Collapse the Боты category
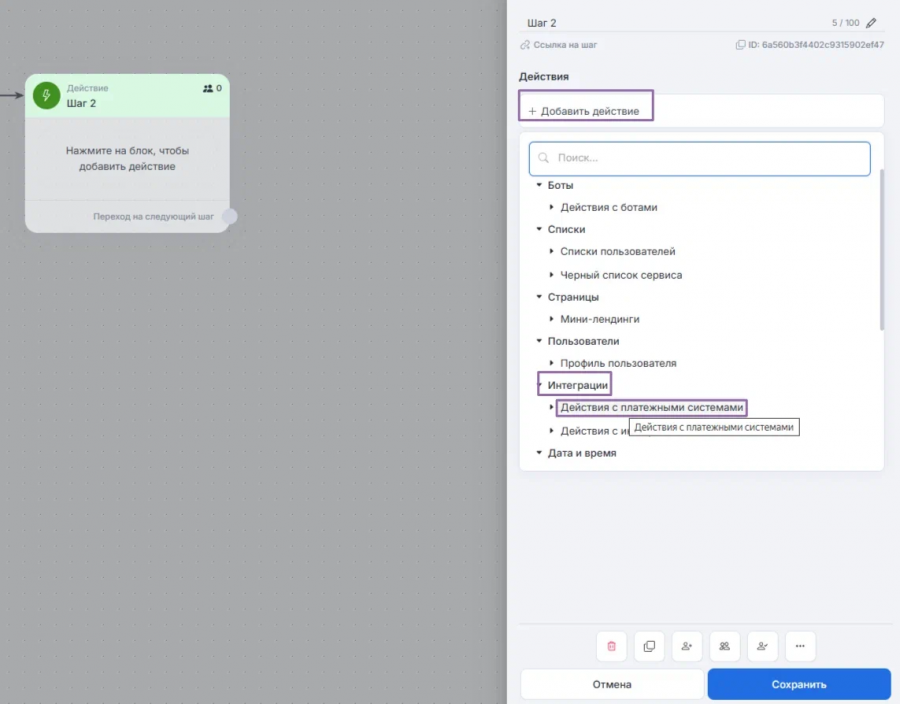The width and height of the screenshot is (900, 704). tap(539, 185)
